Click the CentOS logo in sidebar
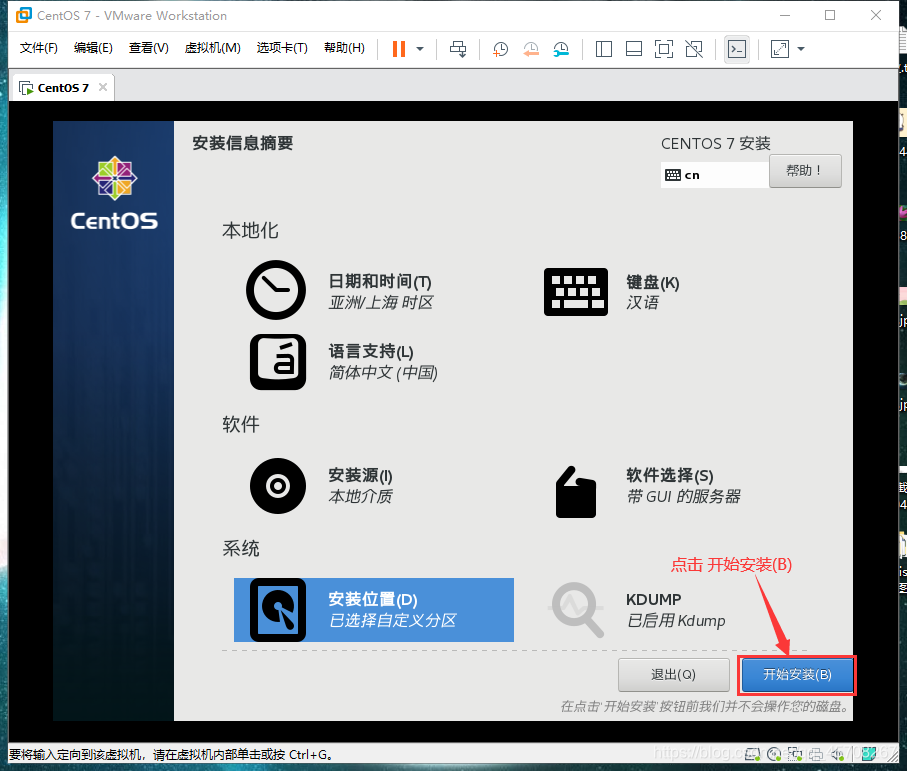The height and width of the screenshot is (771, 907). (x=114, y=194)
